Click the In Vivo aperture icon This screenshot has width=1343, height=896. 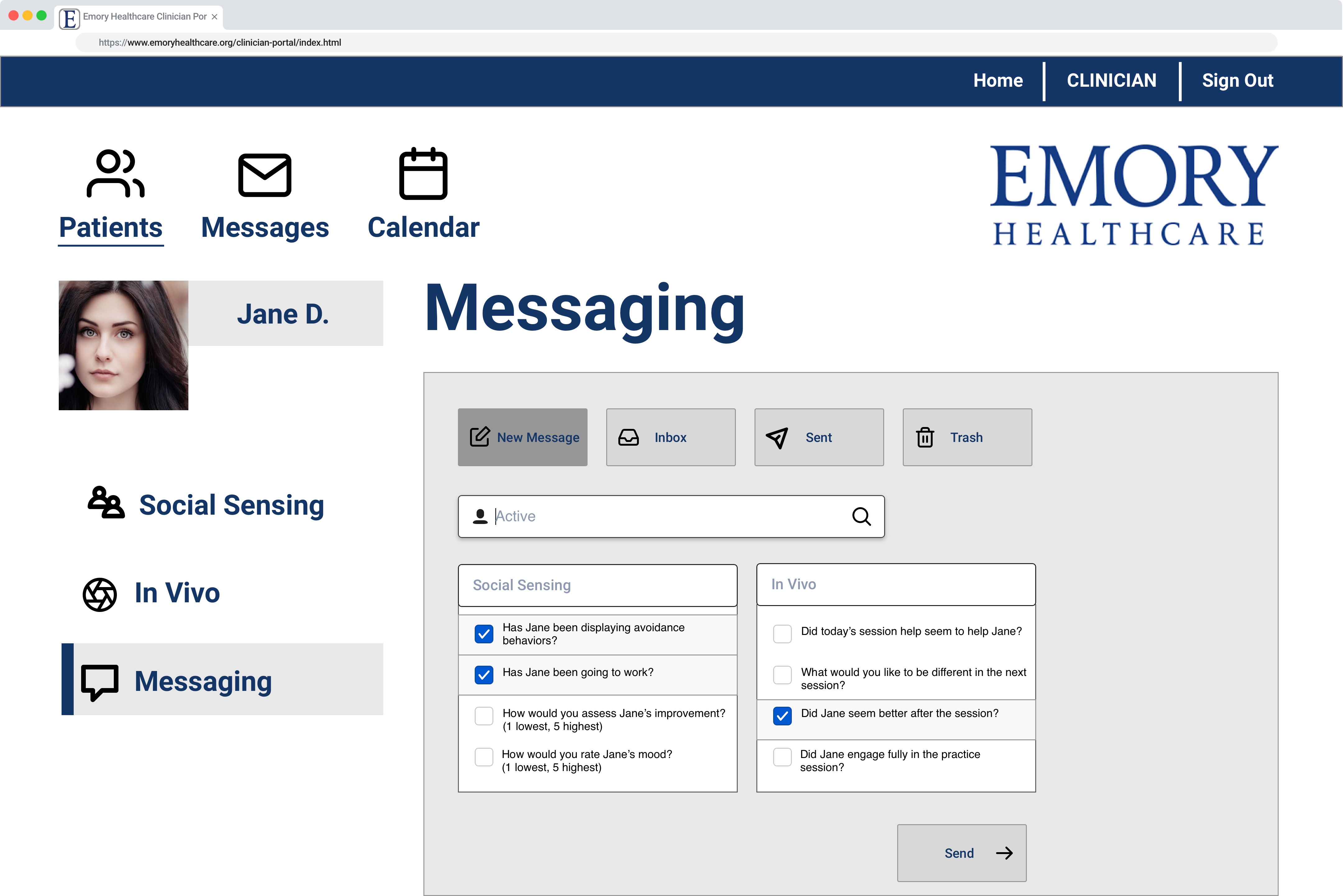99,594
